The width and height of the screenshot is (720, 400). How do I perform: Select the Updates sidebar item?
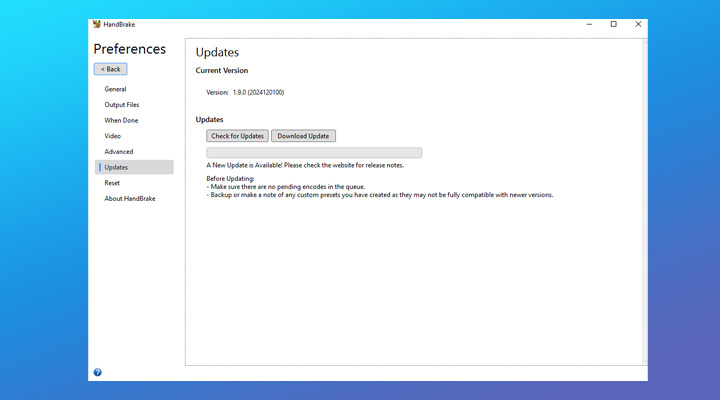(x=134, y=167)
